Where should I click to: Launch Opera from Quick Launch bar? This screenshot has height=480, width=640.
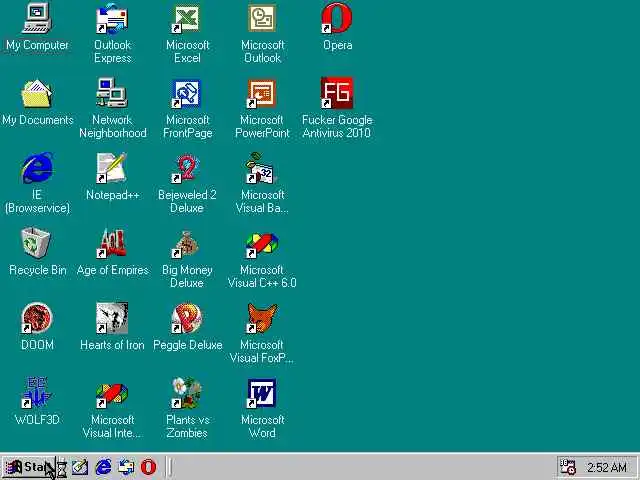point(148,467)
